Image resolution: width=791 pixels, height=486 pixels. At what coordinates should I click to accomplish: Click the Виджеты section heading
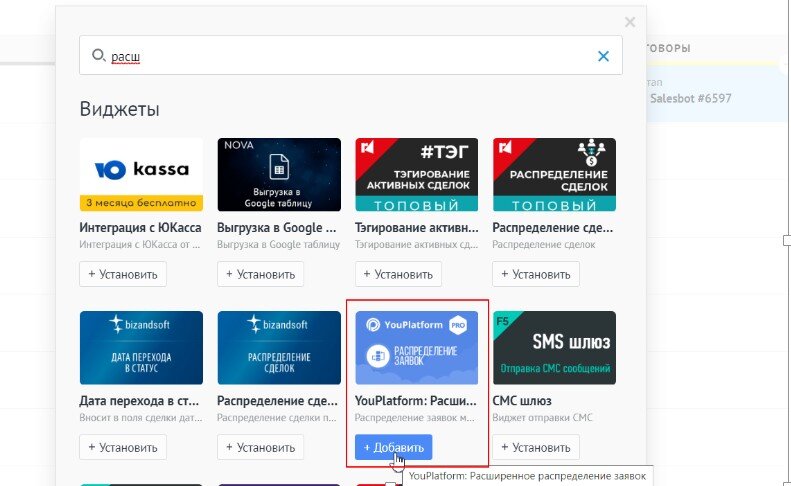point(120,109)
